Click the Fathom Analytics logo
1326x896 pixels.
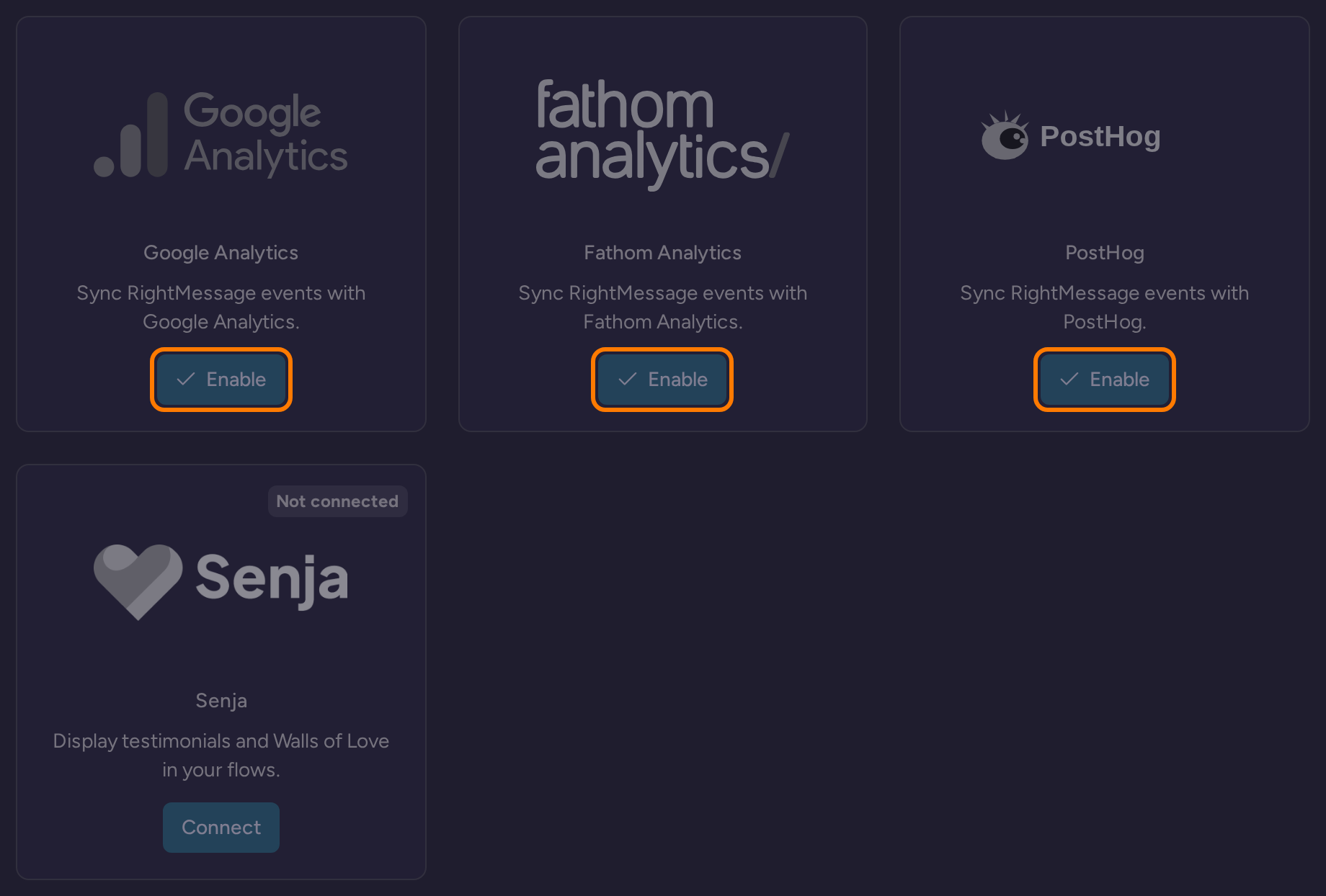(662, 135)
